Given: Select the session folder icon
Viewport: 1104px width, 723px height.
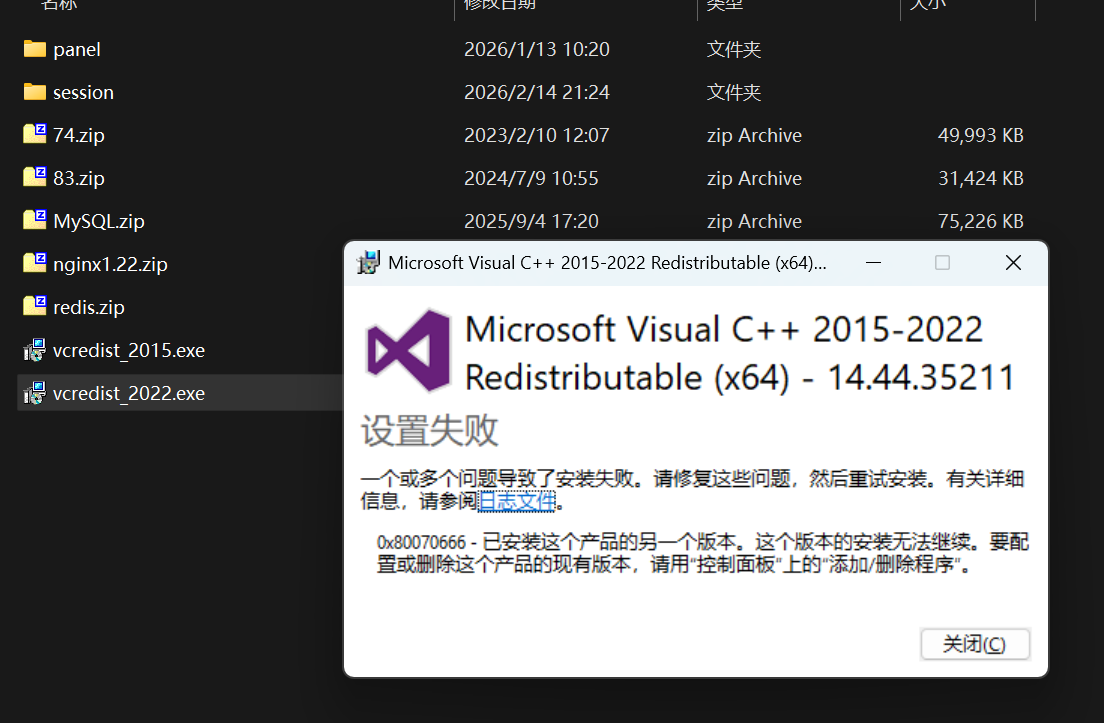Looking at the screenshot, I should (34, 92).
